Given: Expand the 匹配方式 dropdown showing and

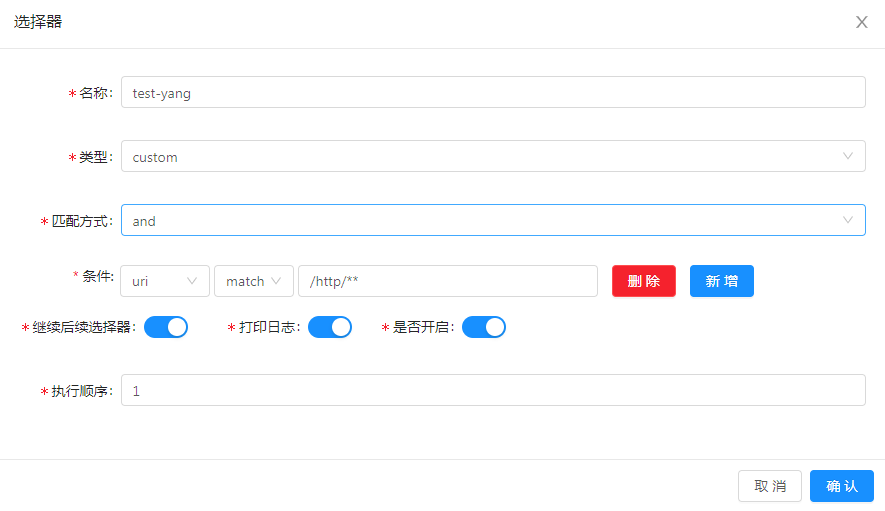Looking at the screenshot, I should click(493, 220).
